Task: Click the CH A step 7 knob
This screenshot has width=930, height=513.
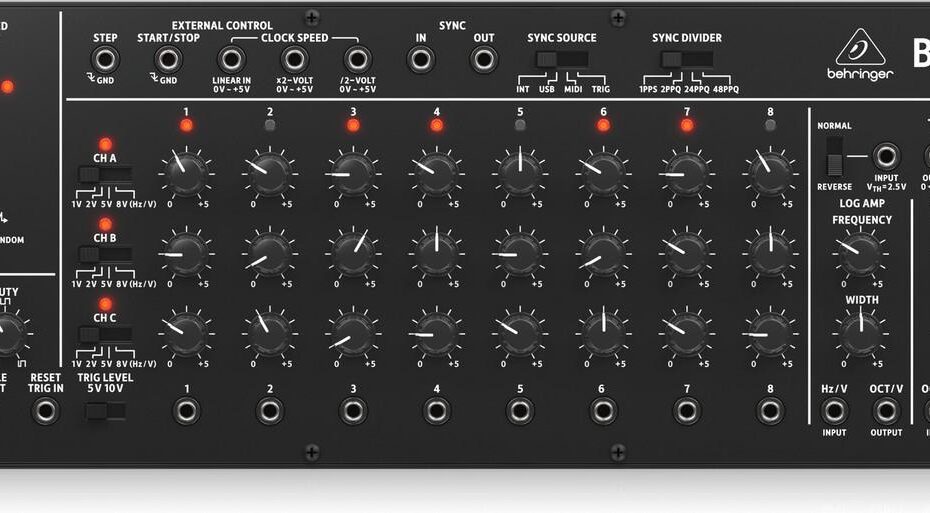Action: 687,174
